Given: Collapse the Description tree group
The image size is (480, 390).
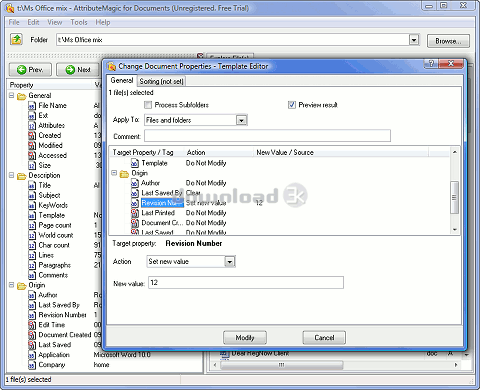Looking at the screenshot, I should pos(11,175).
